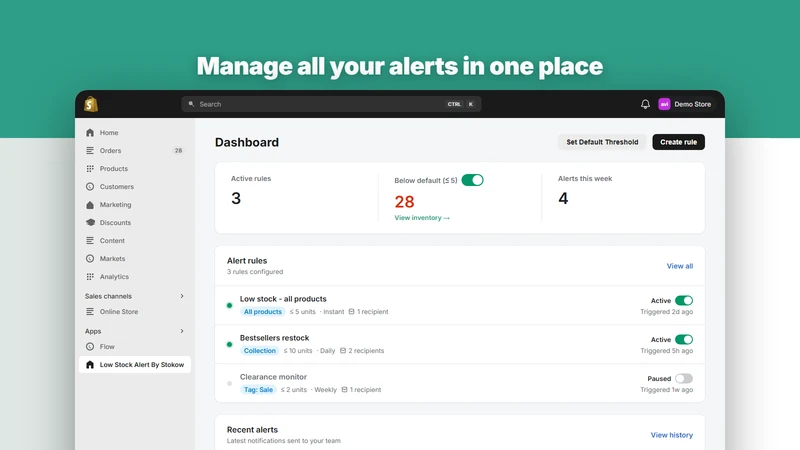The image size is (800, 450).
Task: Click the 28 below default count
Action: coord(404,202)
